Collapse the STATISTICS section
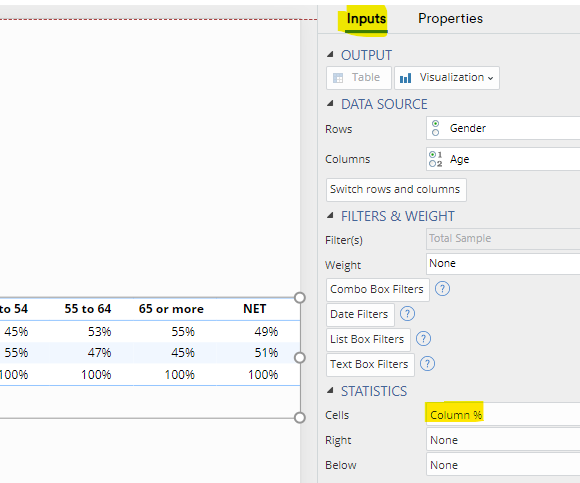 coord(330,391)
